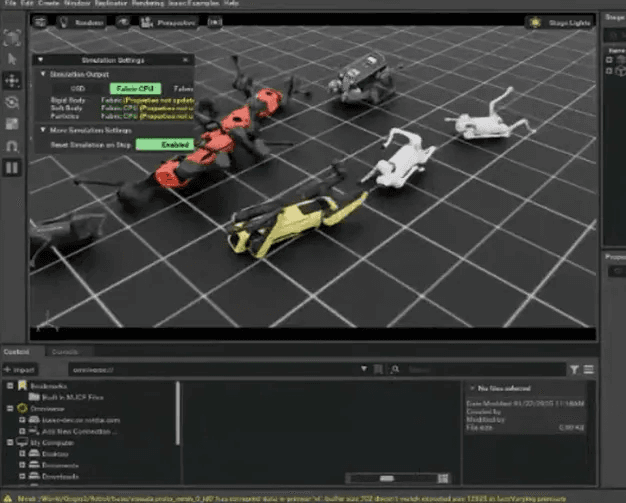Collapse the More Simulation Settings section
626x503 pixels.
(42, 131)
